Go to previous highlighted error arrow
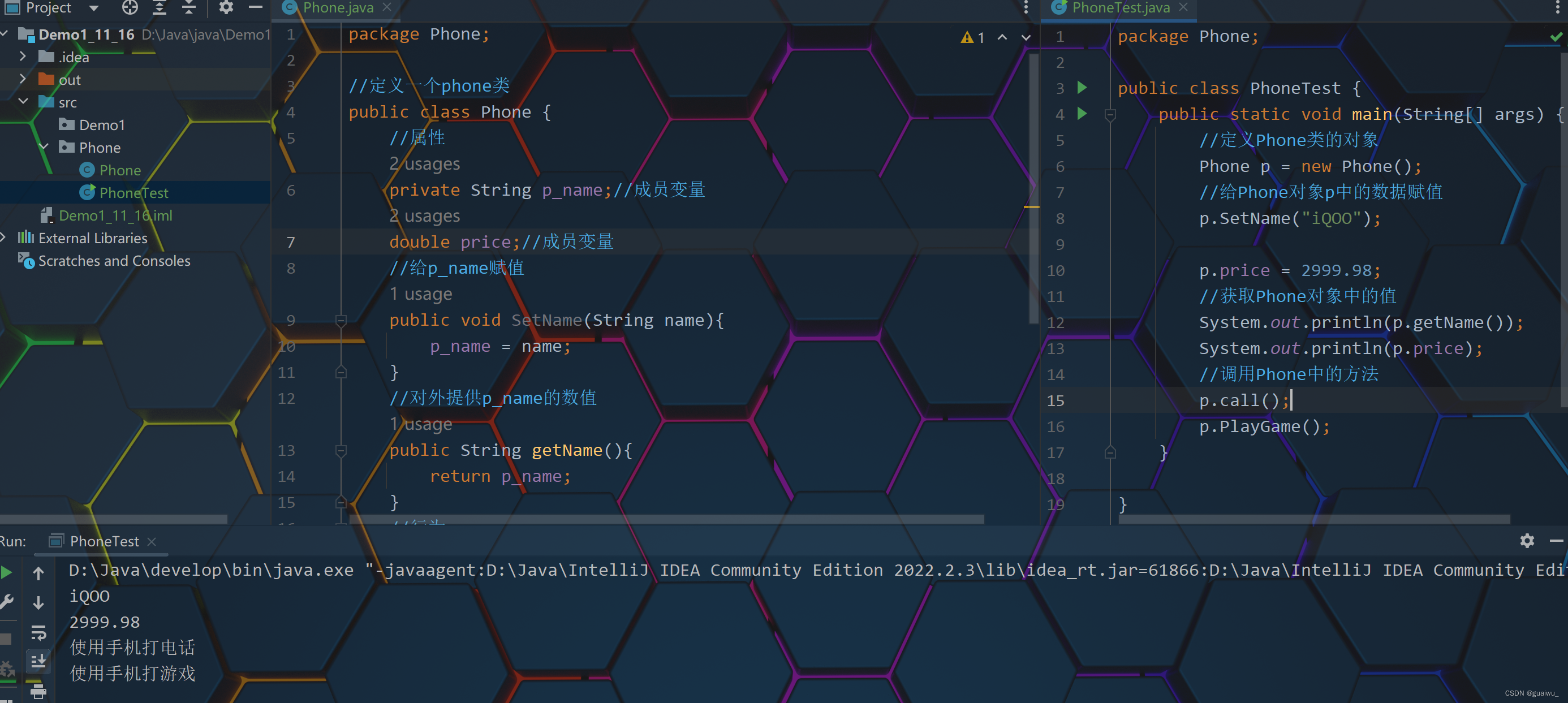Screen dimensions: 1568x703 point(1002,38)
